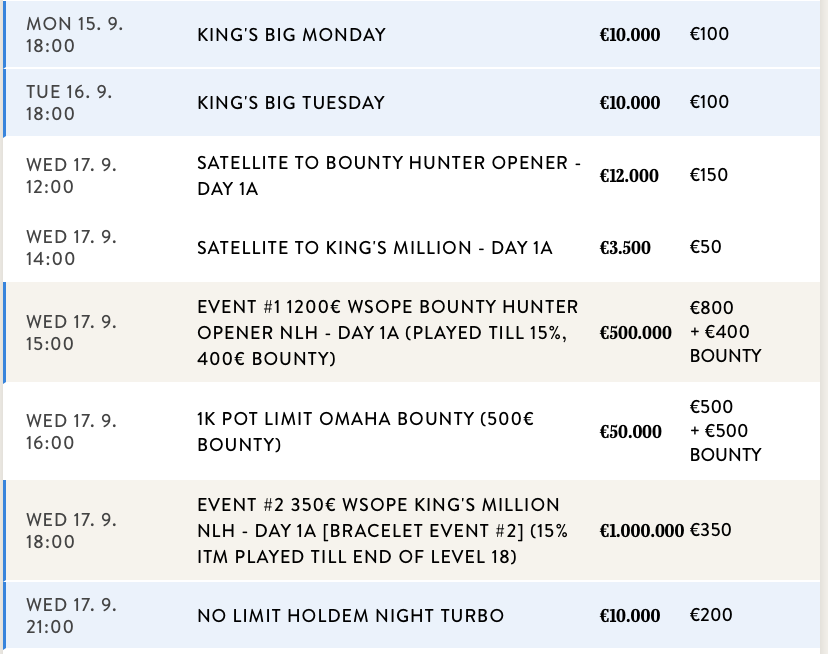Open No Limit Holdem Night Turbo event

click(x=351, y=615)
